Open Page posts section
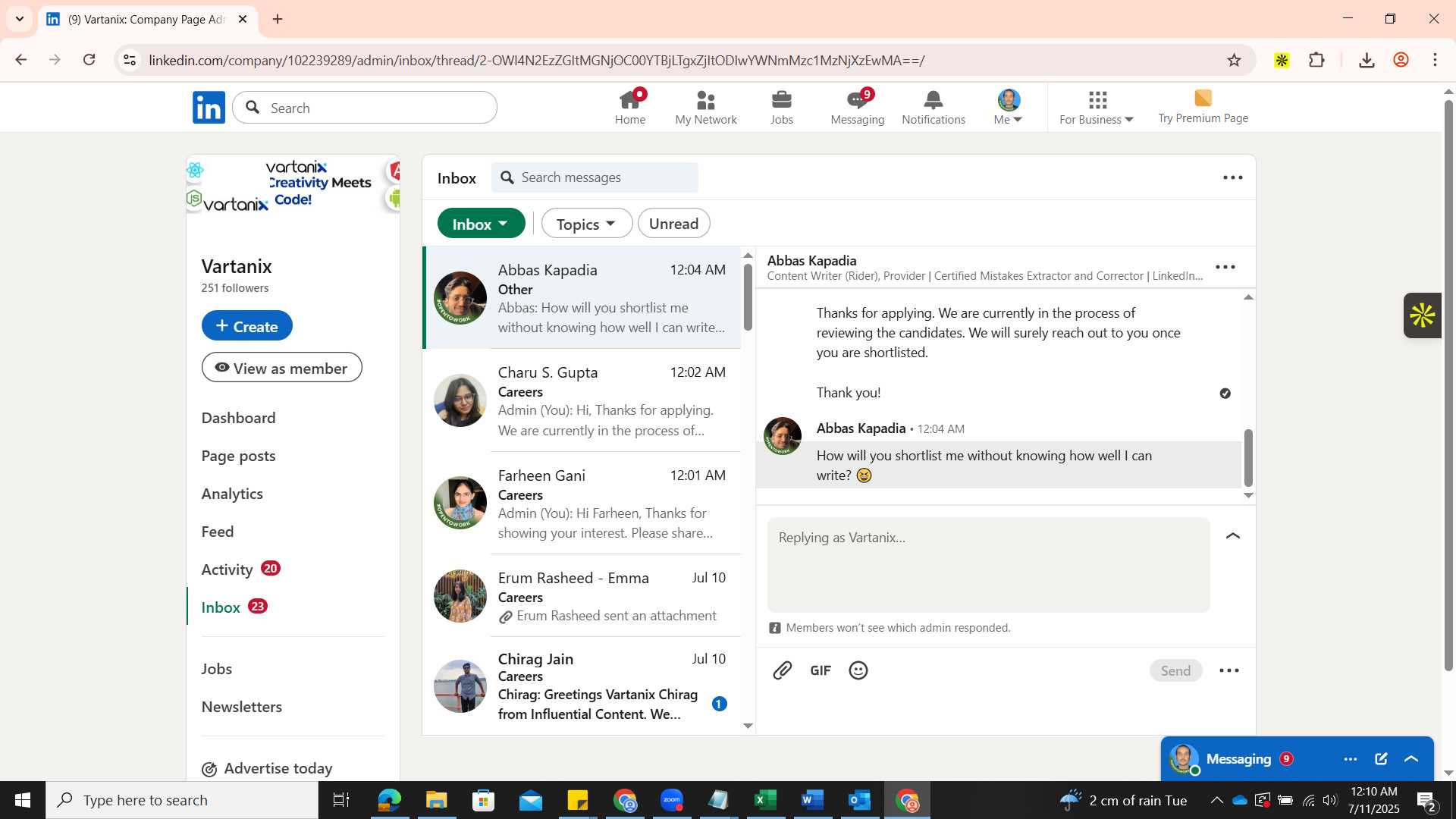 click(x=238, y=456)
